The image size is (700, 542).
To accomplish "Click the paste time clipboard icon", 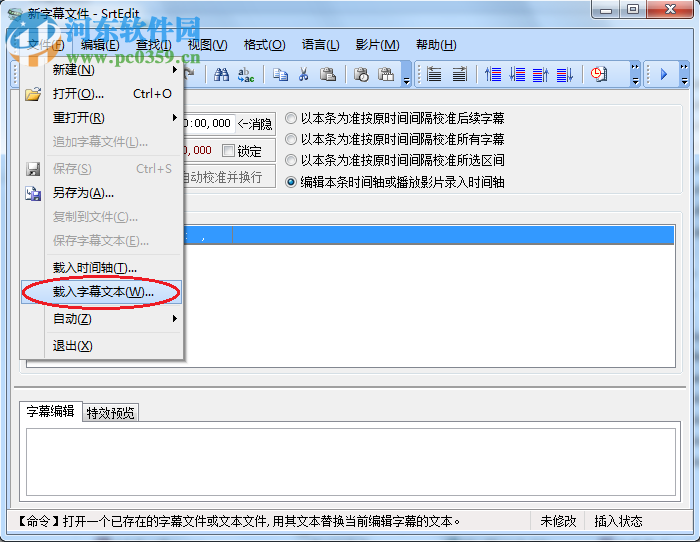I will (x=361, y=75).
